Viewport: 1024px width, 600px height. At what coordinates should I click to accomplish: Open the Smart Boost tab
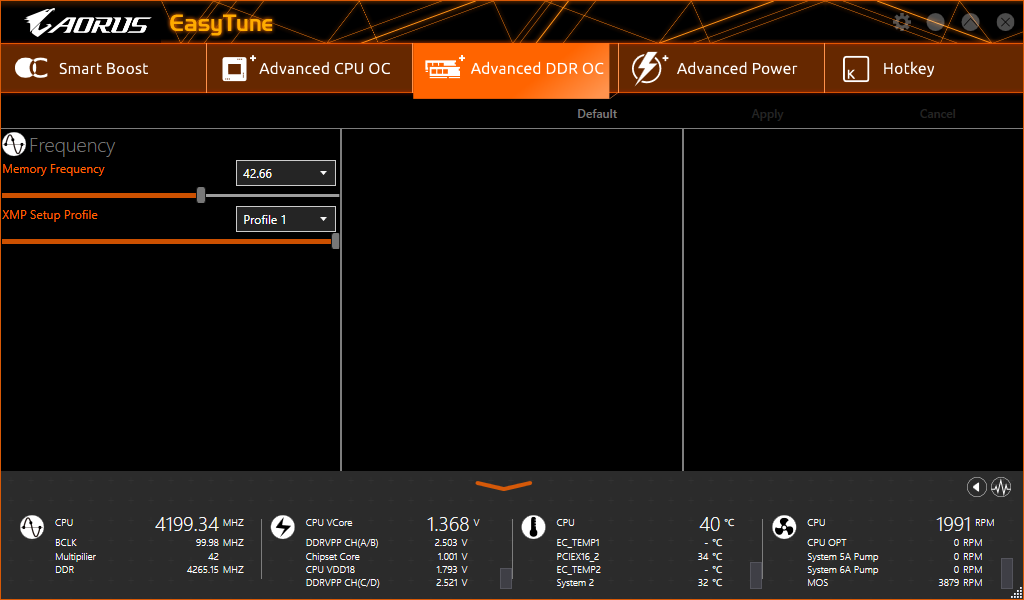click(103, 69)
